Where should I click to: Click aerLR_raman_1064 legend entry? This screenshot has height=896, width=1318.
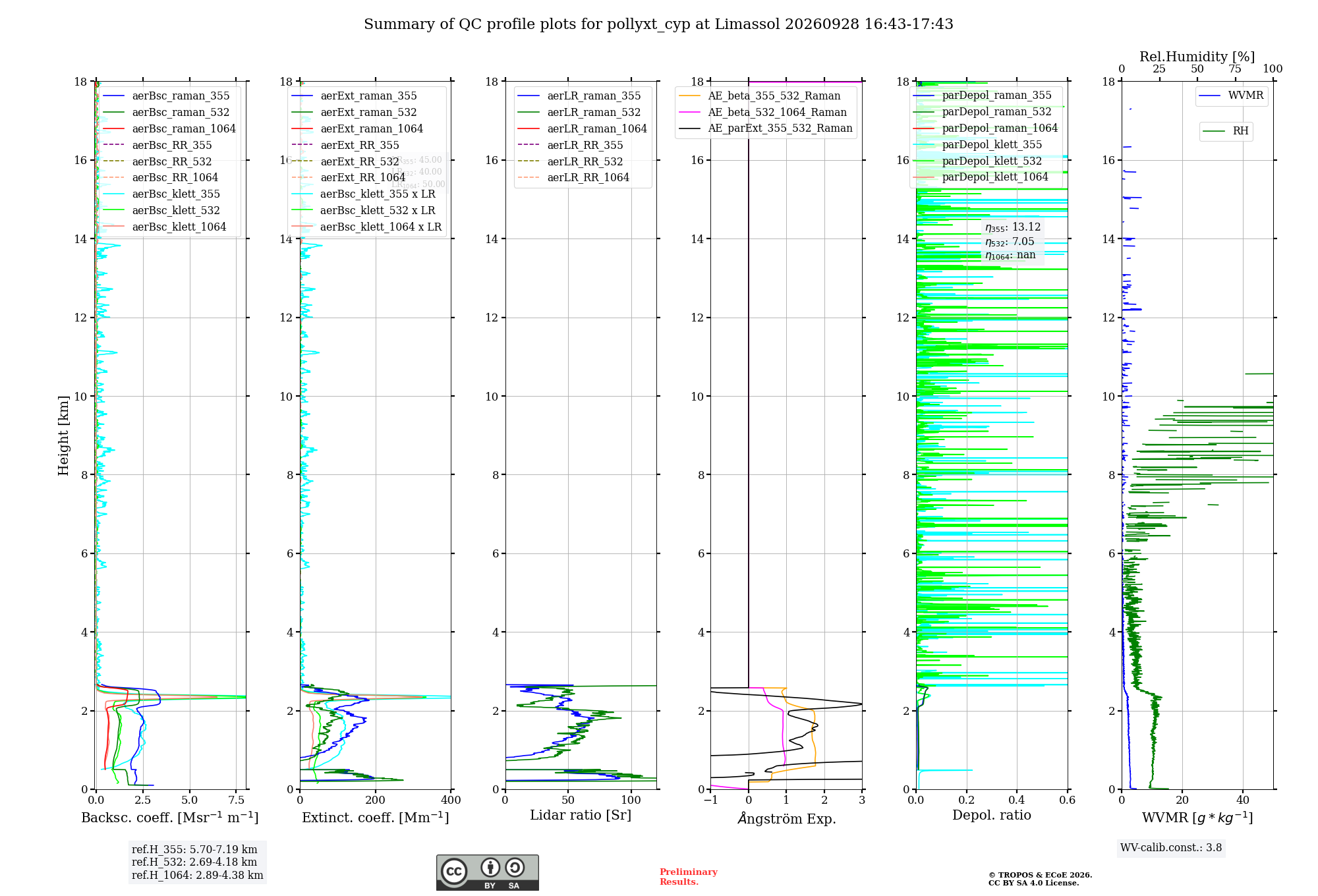(581, 128)
